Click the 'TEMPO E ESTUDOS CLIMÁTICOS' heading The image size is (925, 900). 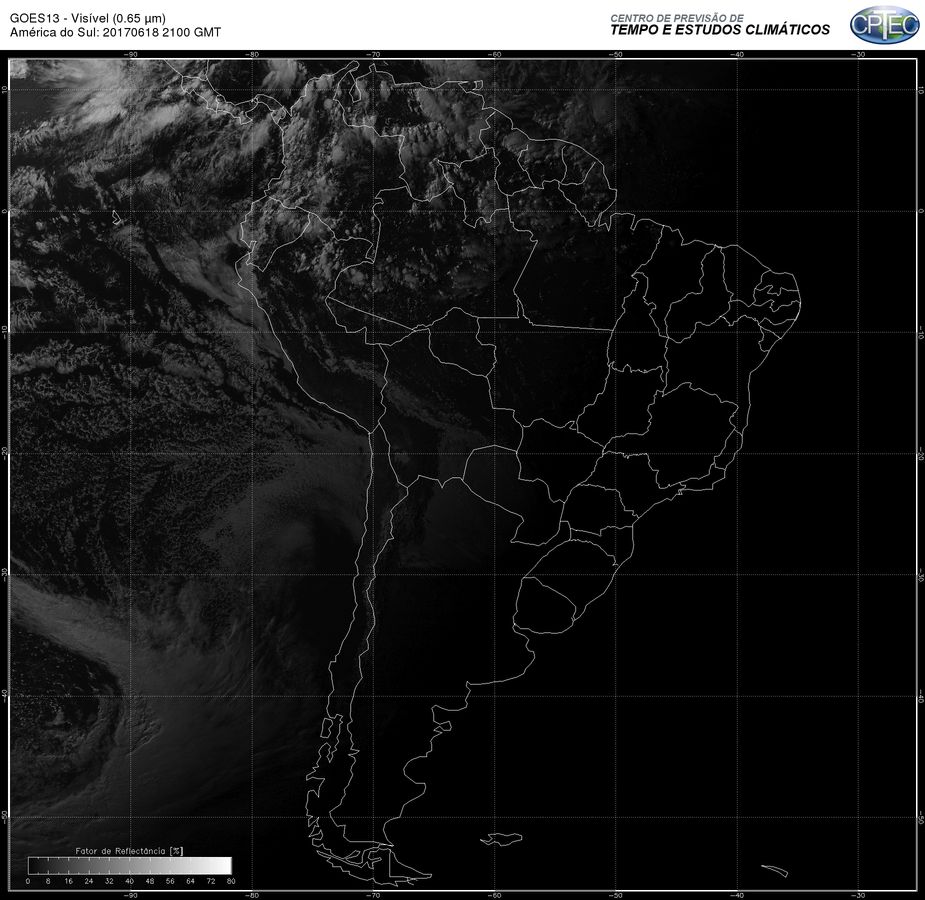point(720,30)
